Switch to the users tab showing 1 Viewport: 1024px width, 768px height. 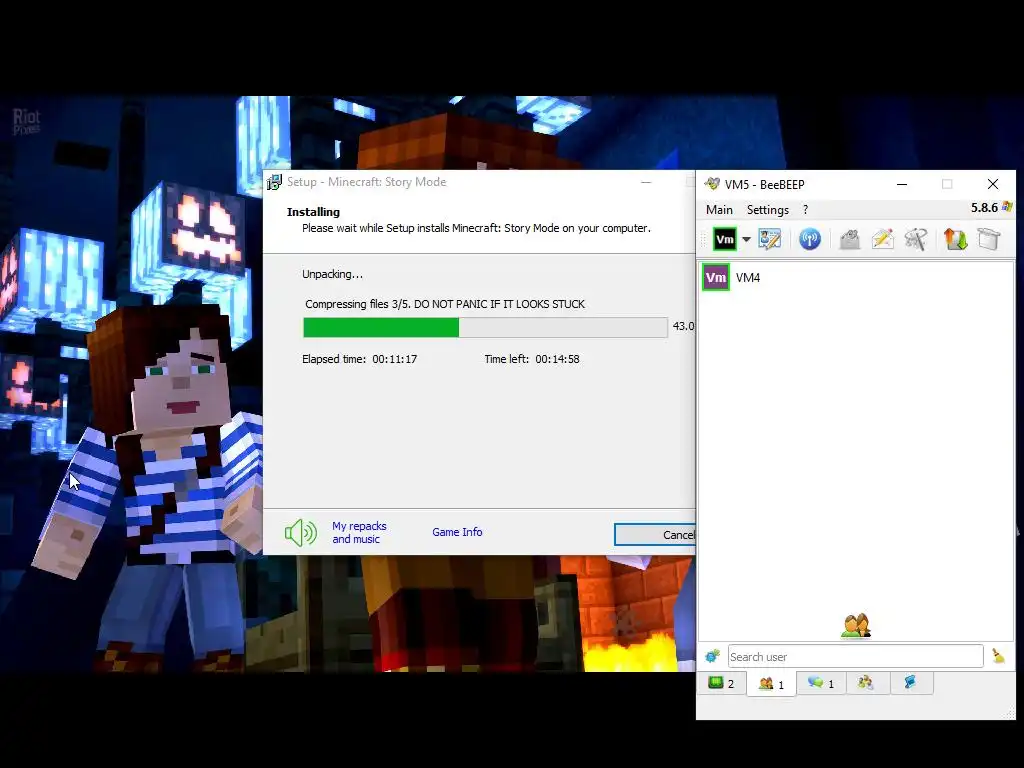click(771, 684)
